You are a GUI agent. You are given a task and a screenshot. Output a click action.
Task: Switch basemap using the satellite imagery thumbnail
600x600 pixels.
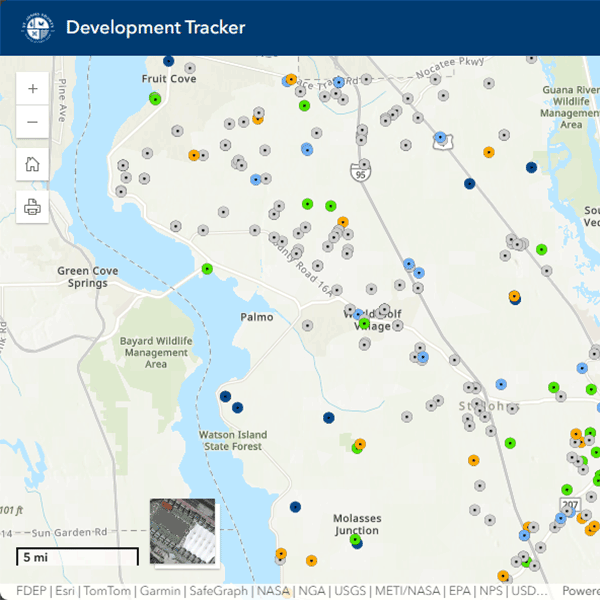pos(182,531)
